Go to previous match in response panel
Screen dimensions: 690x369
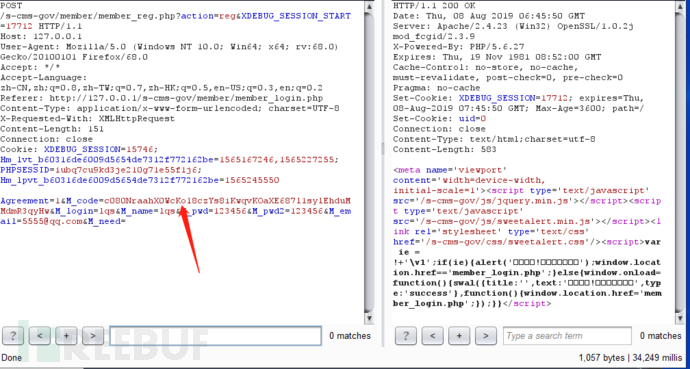(433, 336)
